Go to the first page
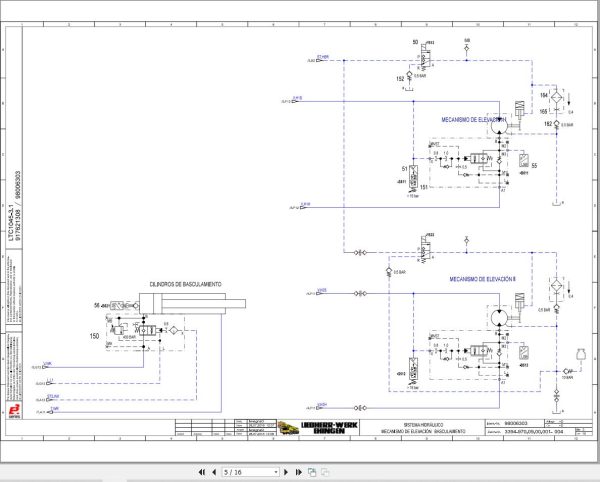Screen dimensions: 600x482 coord(202,472)
